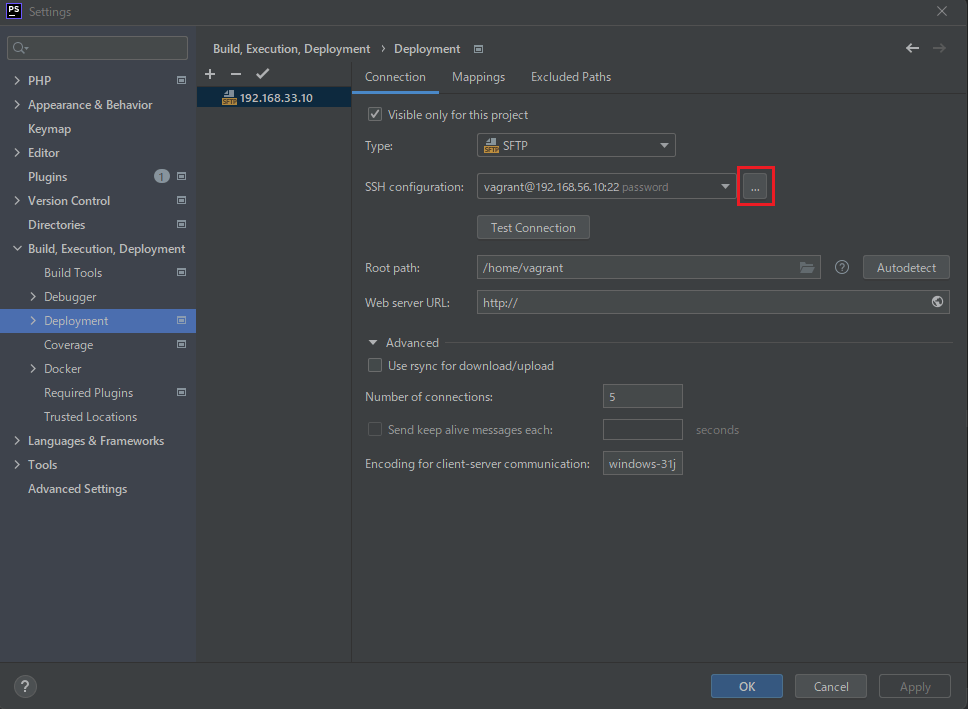Click the add server plus icon
The image size is (968, 709).
coord(210,74)
